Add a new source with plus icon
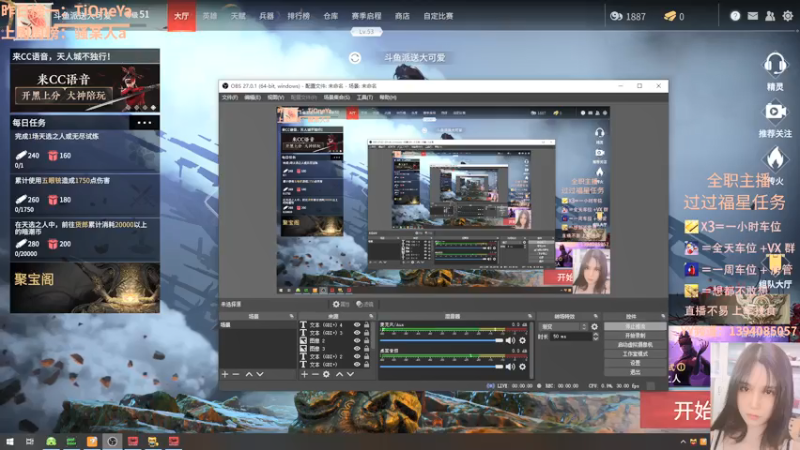 point(304,374)
